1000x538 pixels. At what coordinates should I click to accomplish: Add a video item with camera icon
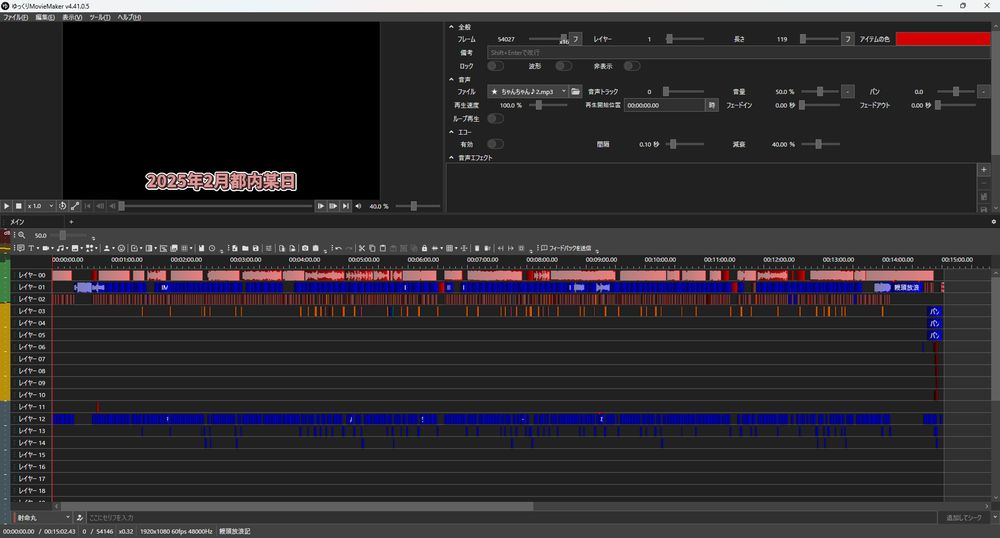(x=45, y=248)
